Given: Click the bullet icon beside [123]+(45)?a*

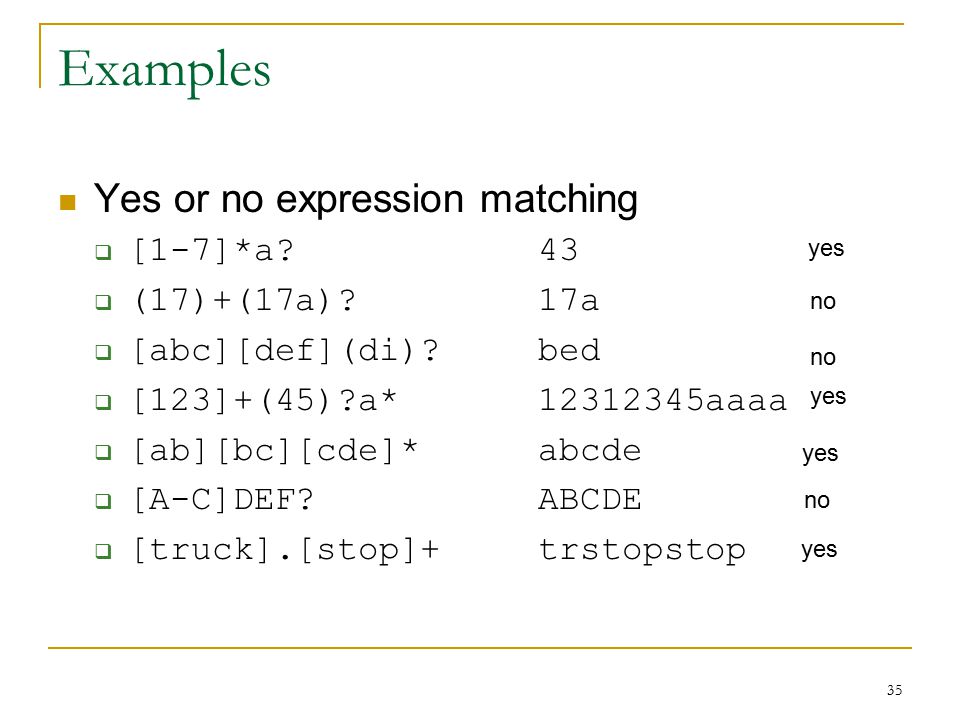Looking at the screenshot, I should pyautogui.click(x=103, y=402).
